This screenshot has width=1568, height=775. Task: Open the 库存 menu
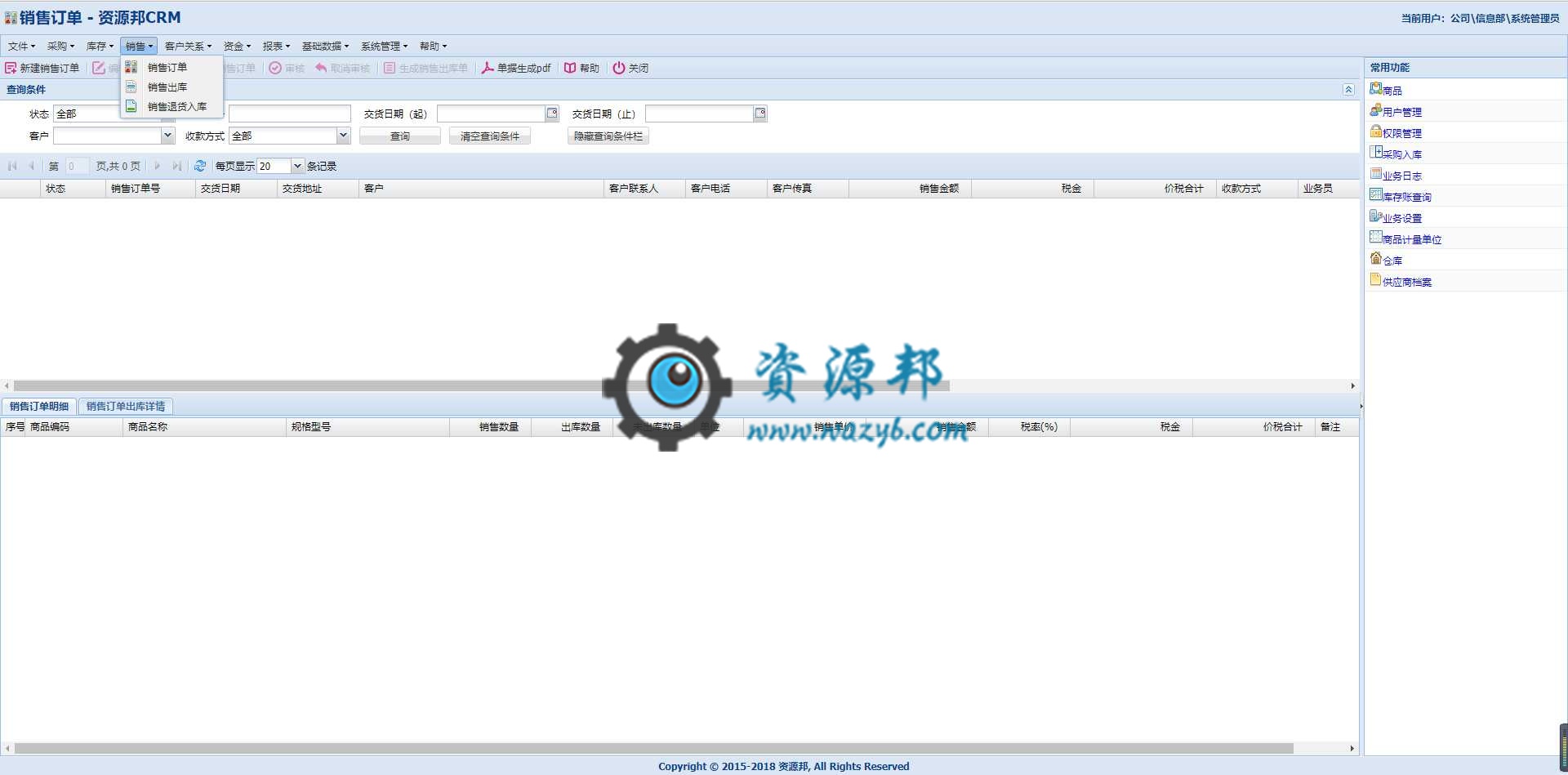point(100,46)
